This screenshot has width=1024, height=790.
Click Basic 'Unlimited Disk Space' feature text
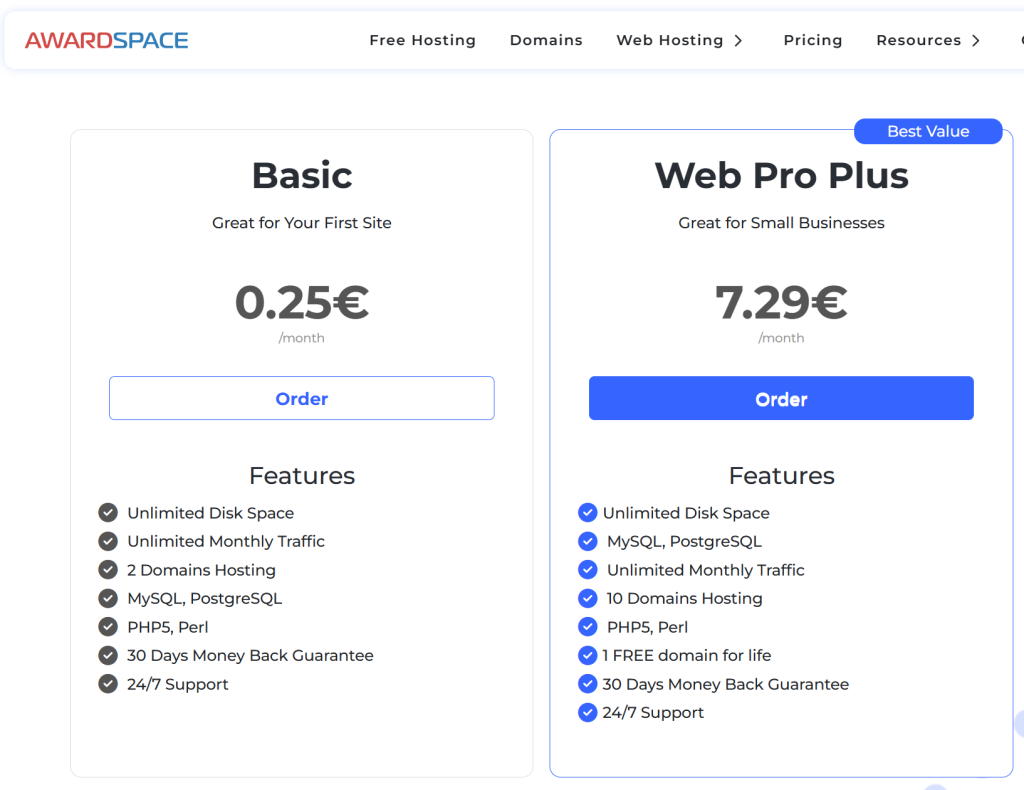[x=210, y=513]
